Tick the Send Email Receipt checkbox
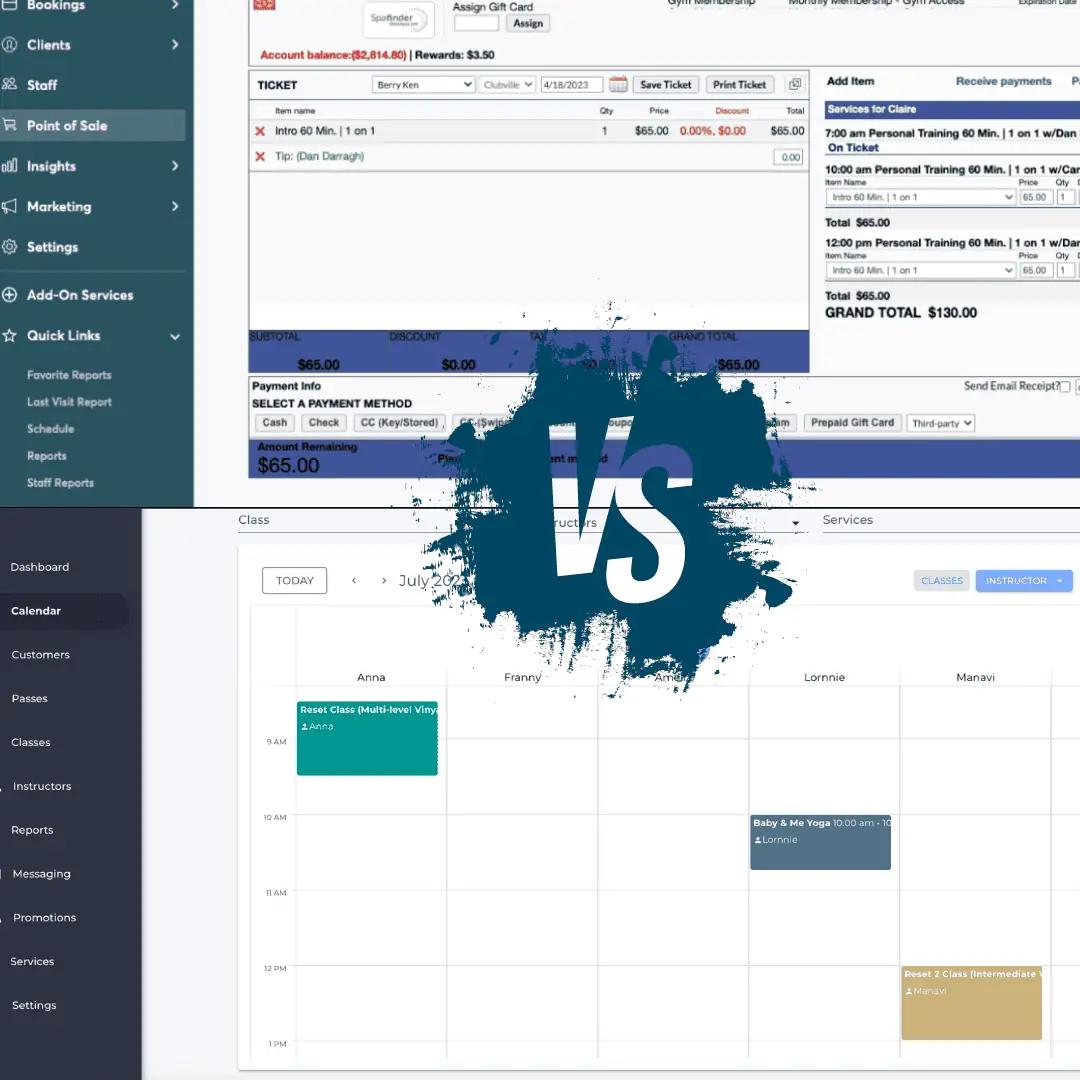Image resolution: width=1080 pixels, height=1080 pixels. point(1065,386)
